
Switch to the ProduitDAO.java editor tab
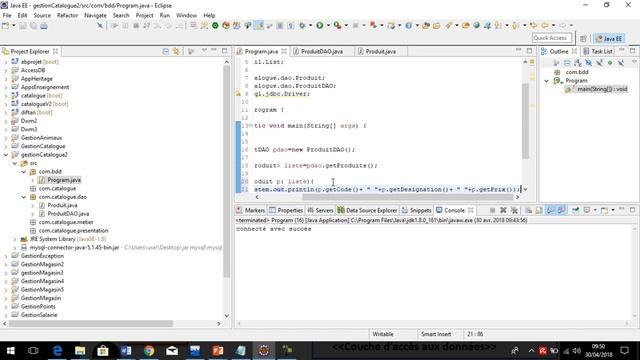[x=322, y=51]
